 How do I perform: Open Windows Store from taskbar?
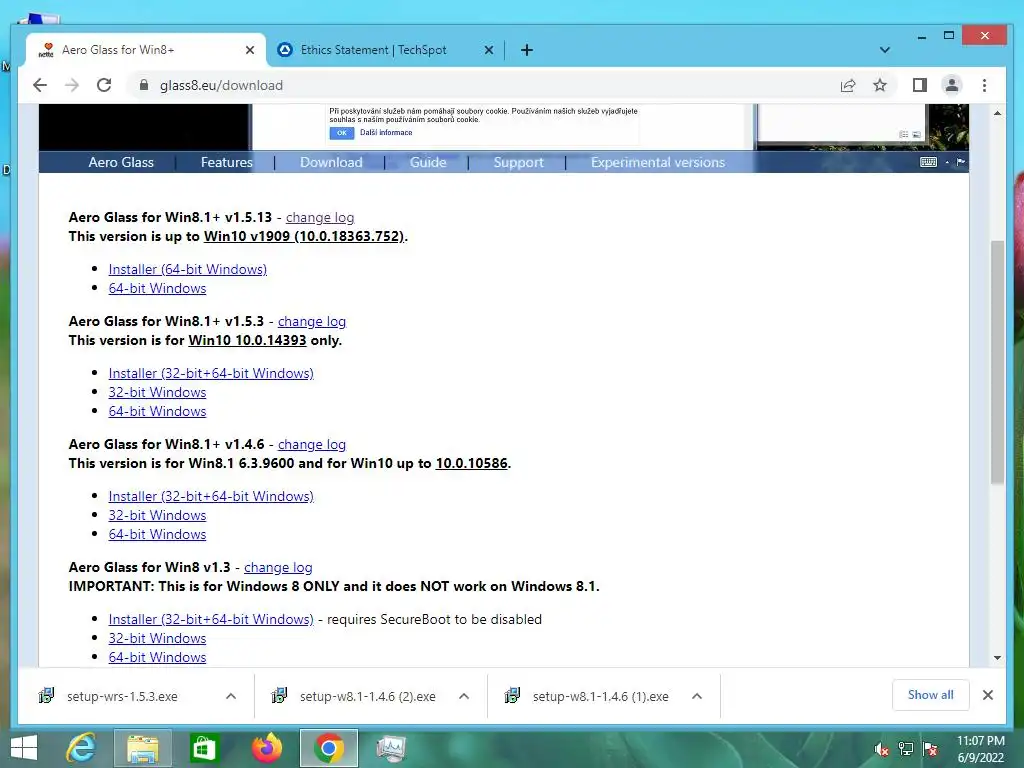203,748
